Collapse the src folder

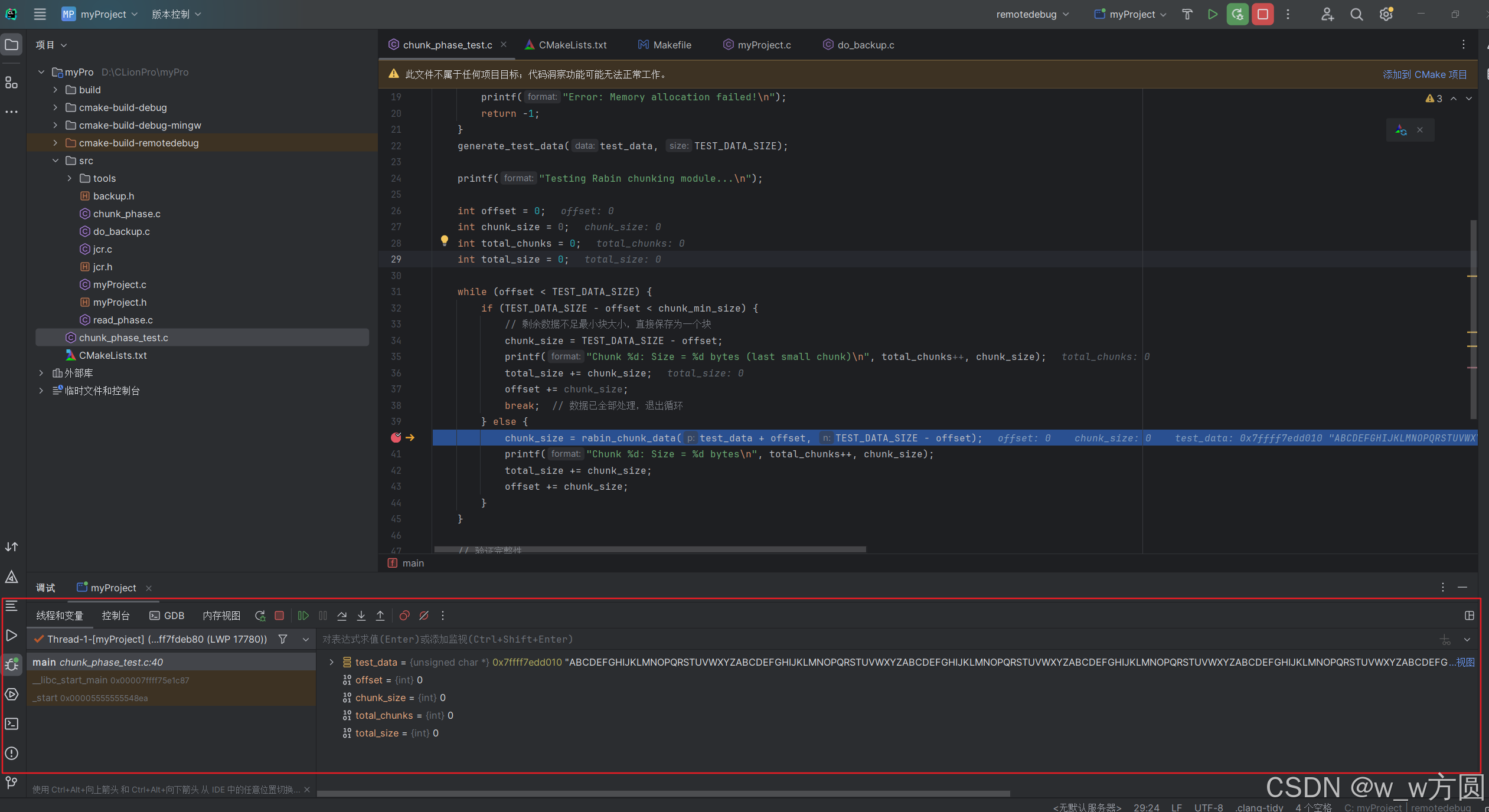click(x=55, y=161)
